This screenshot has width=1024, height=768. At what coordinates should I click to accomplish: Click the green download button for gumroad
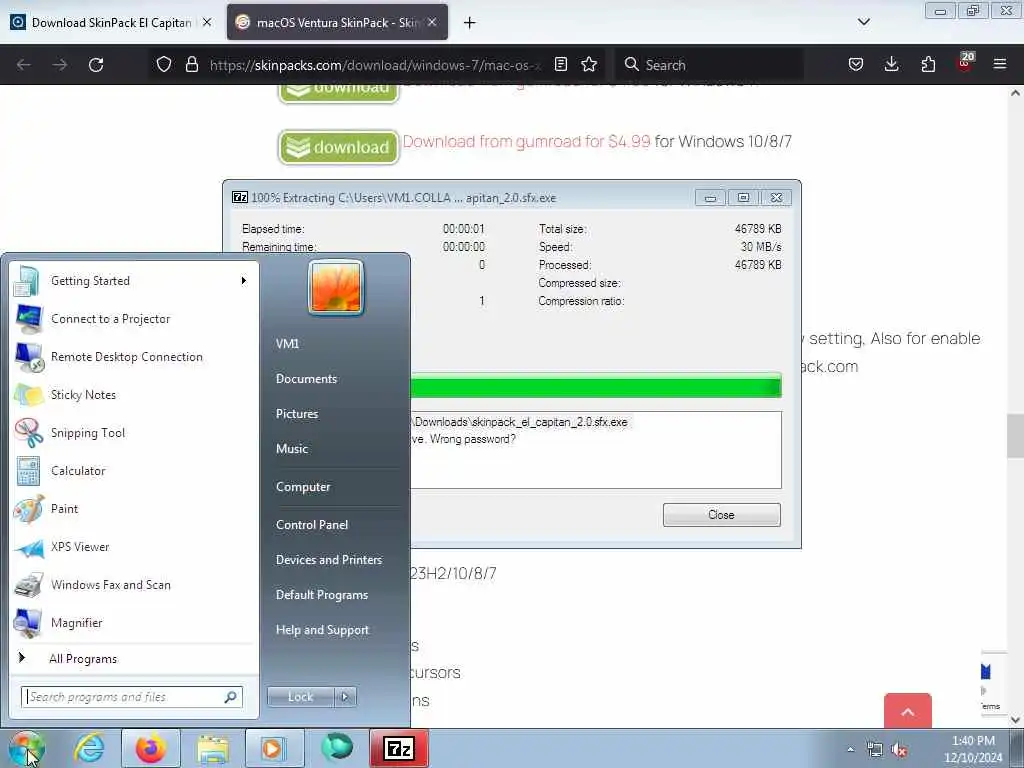pos(338,148)
